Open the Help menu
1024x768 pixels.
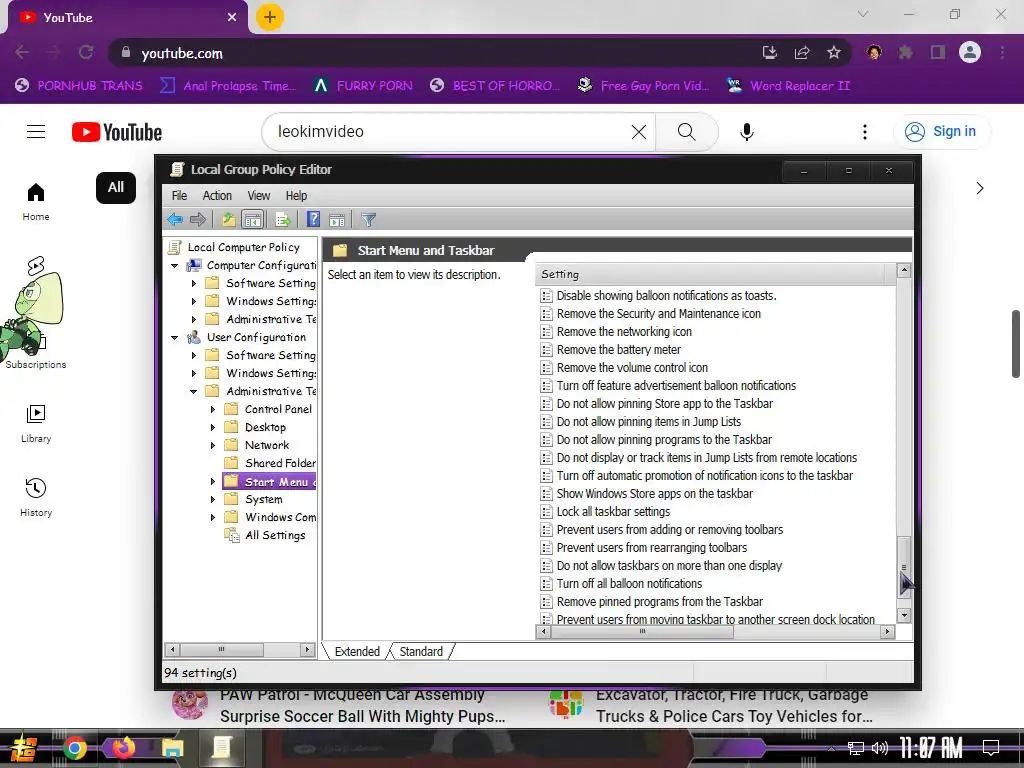pos(296,195)
